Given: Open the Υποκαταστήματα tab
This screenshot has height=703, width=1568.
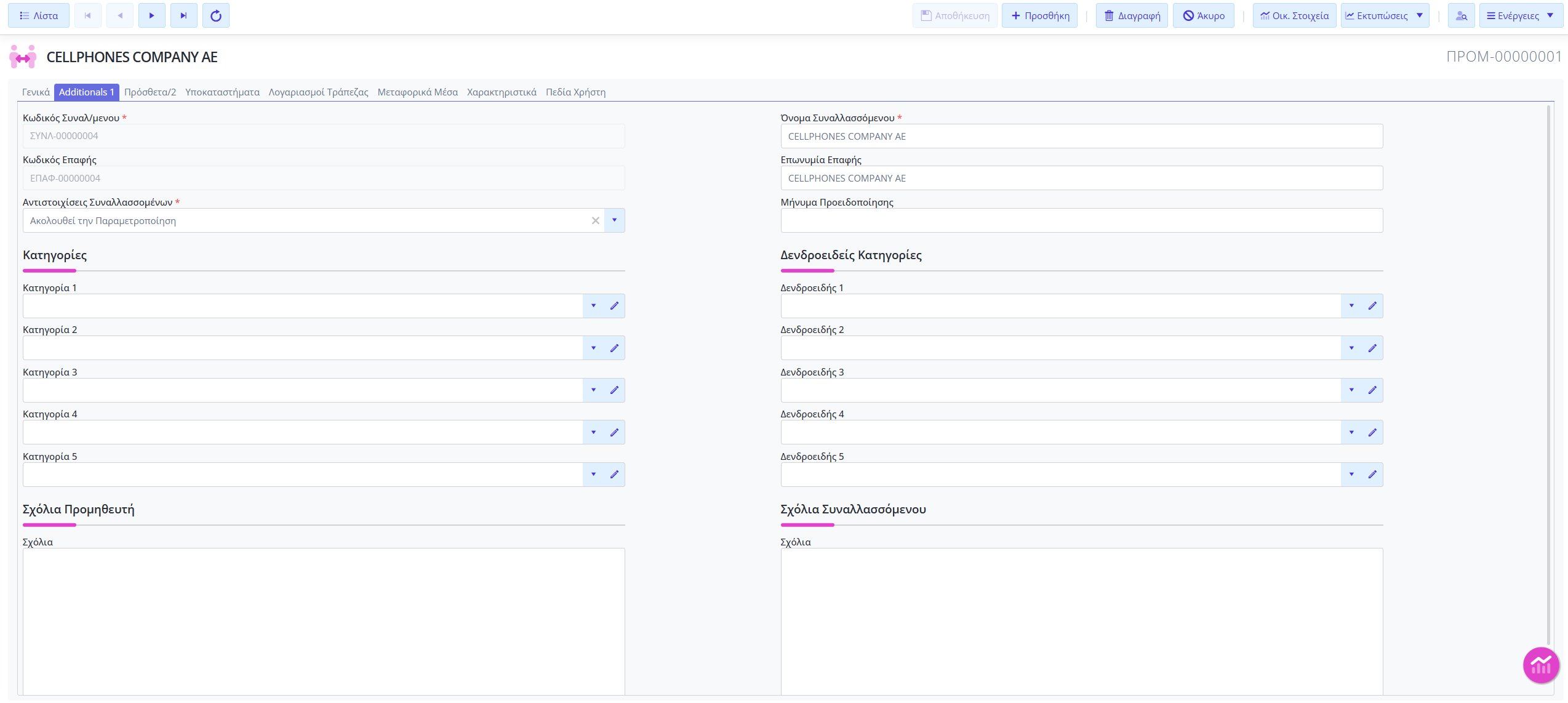Looking at the screenshot, I should [x=222, y=92].
